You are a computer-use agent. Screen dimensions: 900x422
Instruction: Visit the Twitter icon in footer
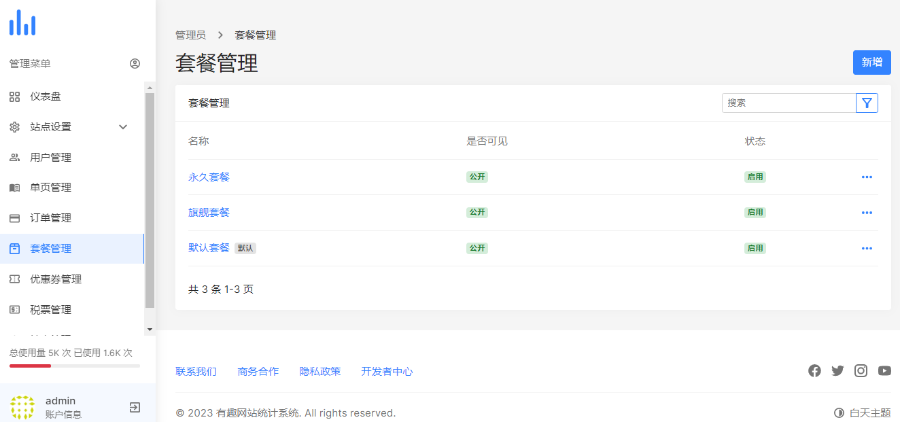837,371
